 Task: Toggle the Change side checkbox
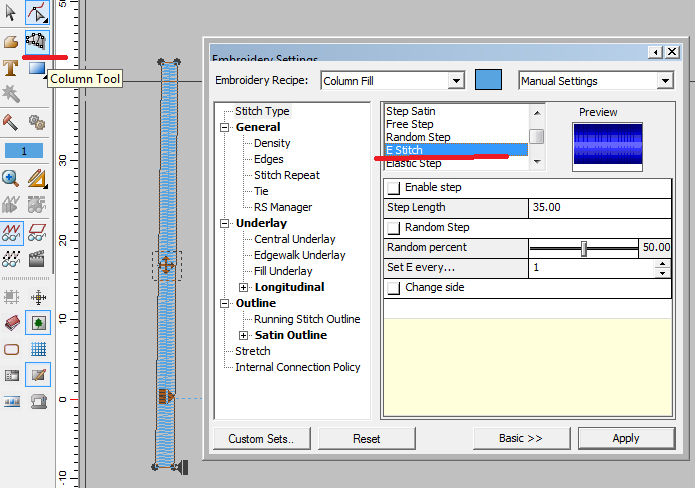pyautogui.click(x=394, y=288)
